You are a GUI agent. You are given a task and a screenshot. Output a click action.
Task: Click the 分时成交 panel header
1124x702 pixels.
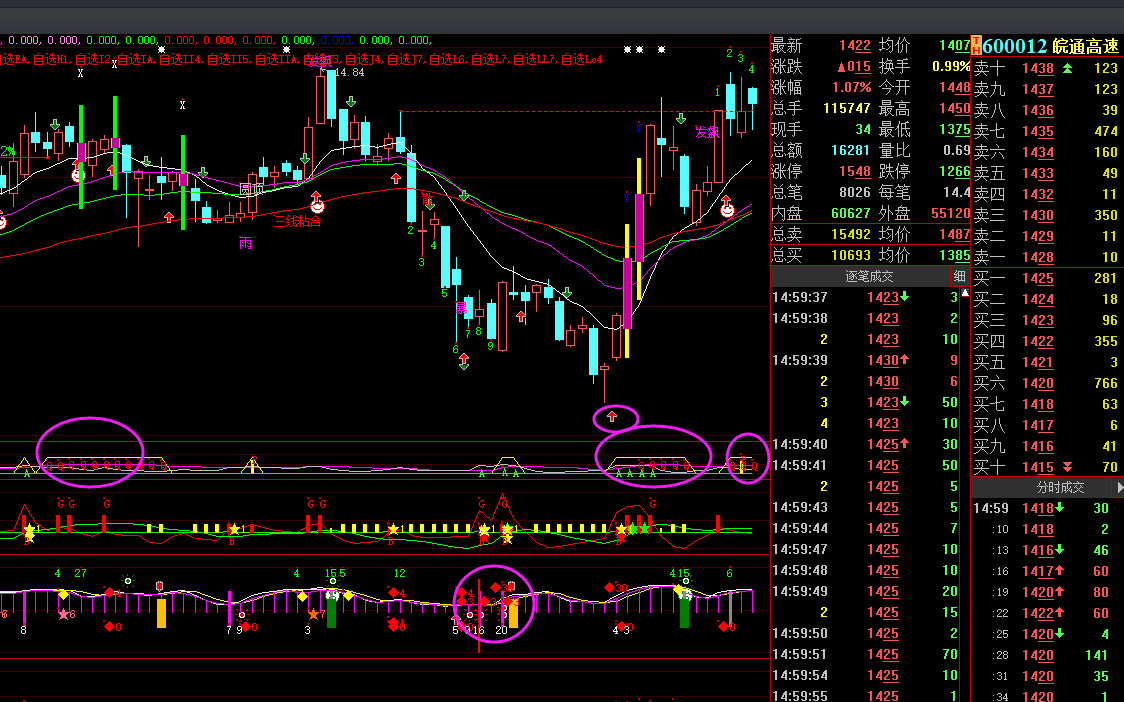pyautogui.click(x=1060, y=488)
